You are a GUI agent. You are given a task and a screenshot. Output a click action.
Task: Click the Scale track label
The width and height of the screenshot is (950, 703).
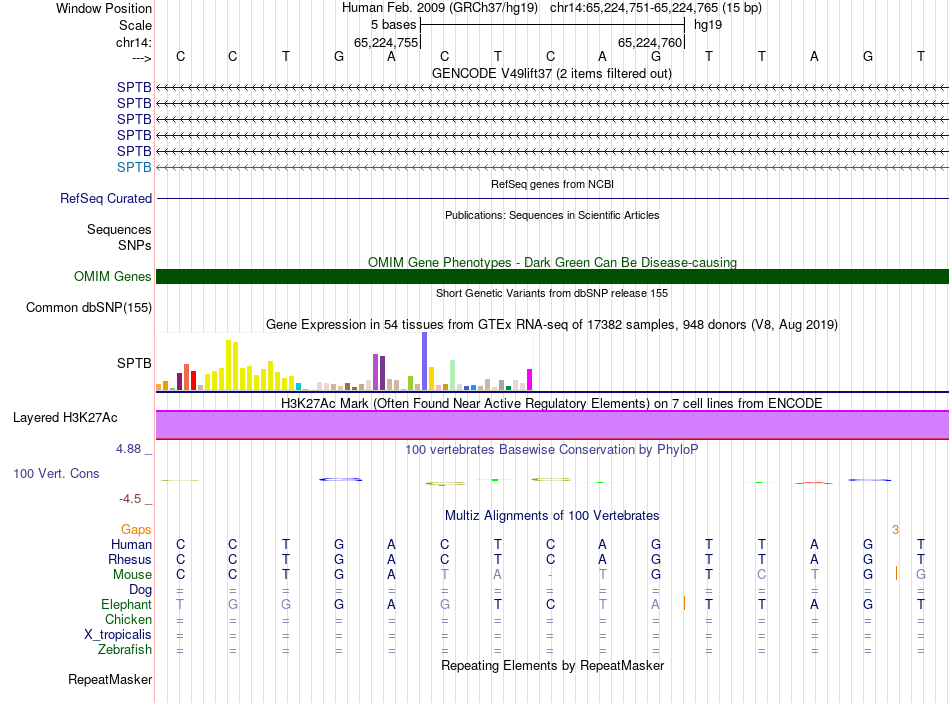(135, 25)
